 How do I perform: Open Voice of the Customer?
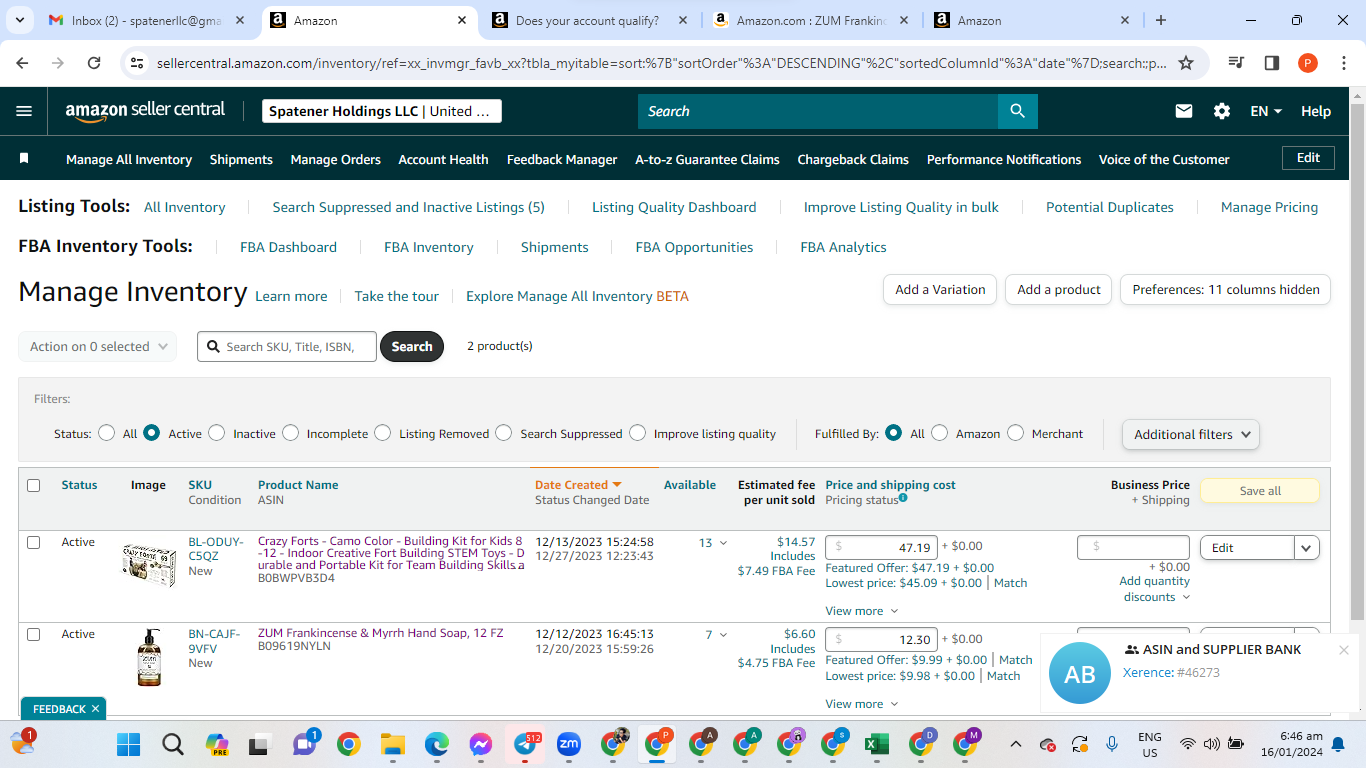(x=1164, y=159)
